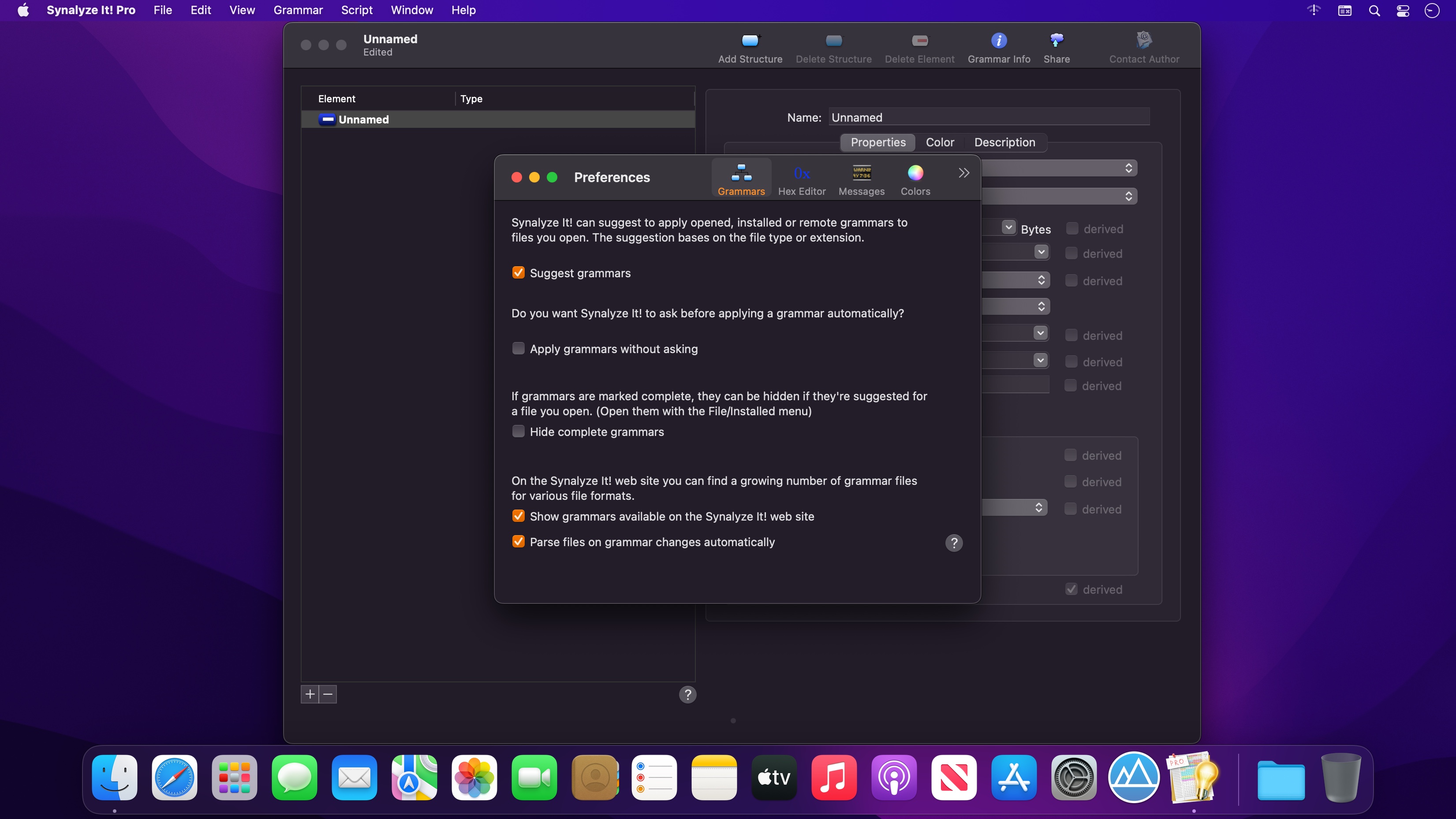
Task: Open System Preferences from the Dock
Action: coord(1073,778)
